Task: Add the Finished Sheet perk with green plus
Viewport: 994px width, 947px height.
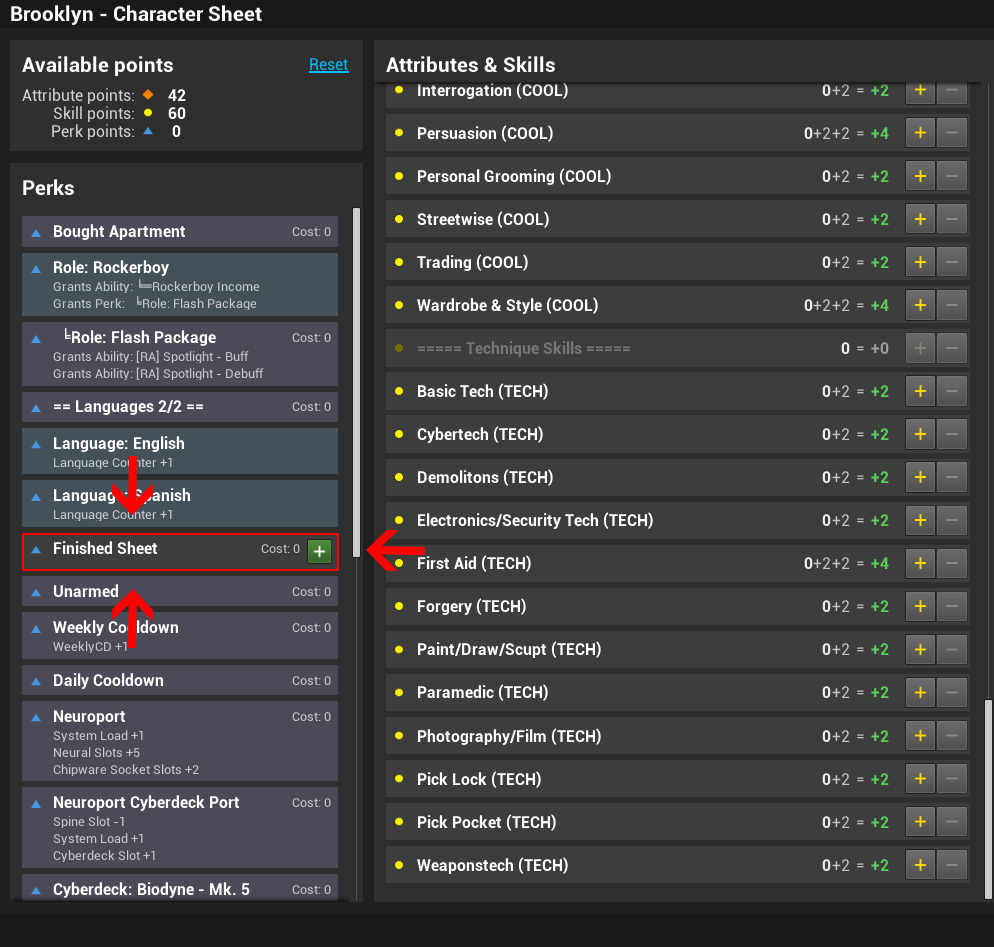Action: coord(319,551)
